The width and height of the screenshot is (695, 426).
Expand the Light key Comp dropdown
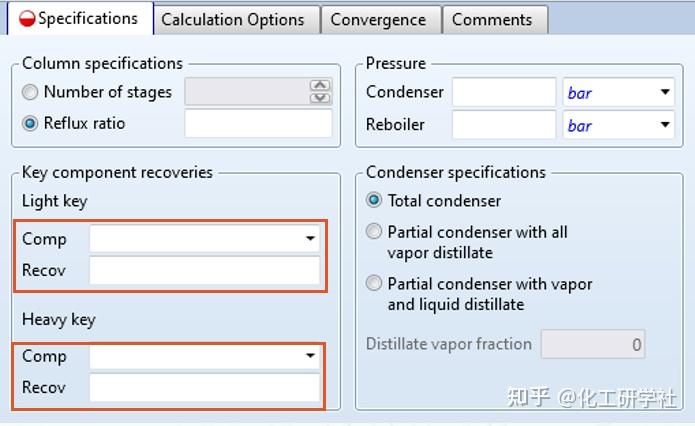pos(204,238)
